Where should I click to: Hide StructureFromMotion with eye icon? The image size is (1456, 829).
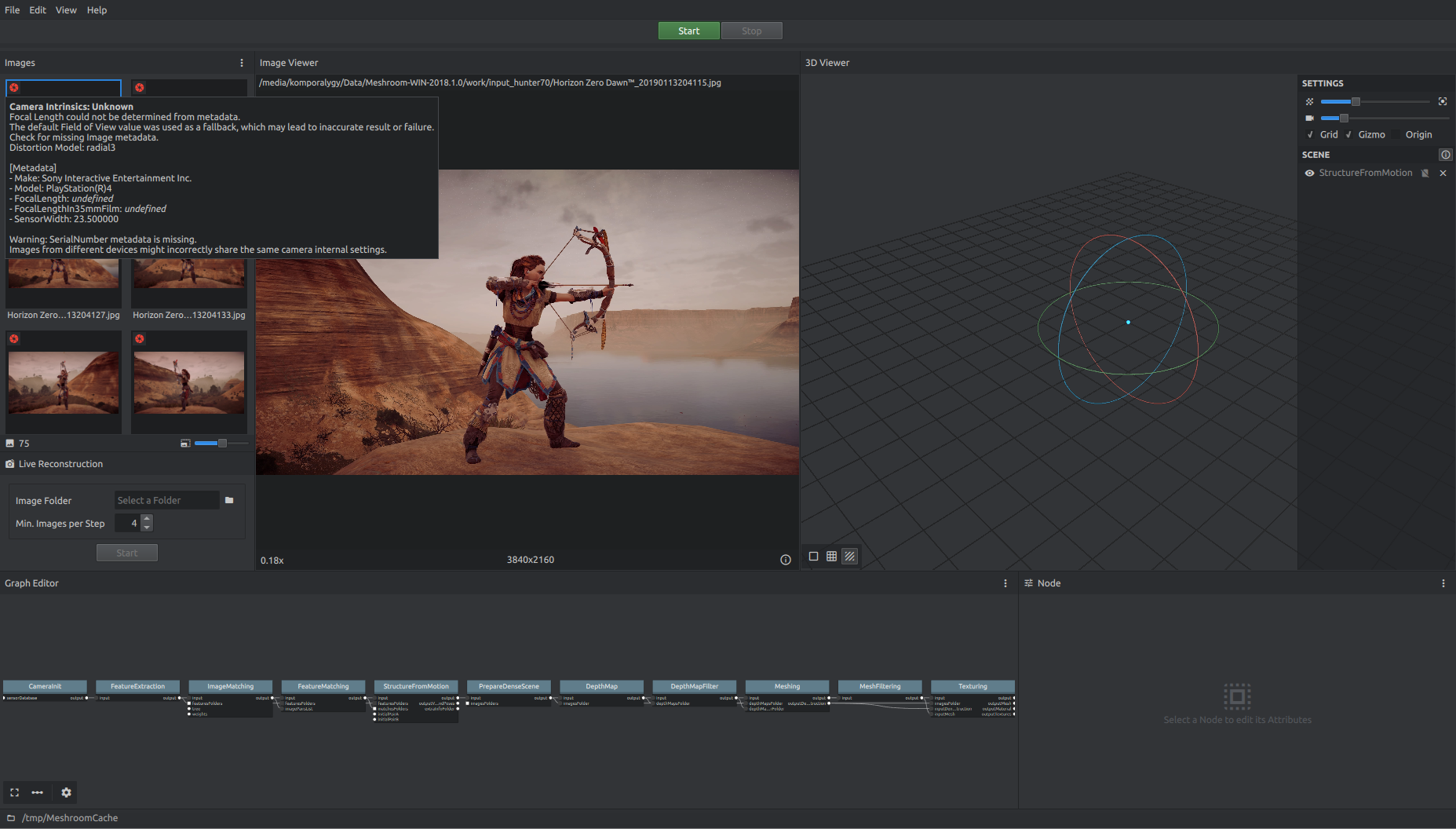coord(1309,173)
